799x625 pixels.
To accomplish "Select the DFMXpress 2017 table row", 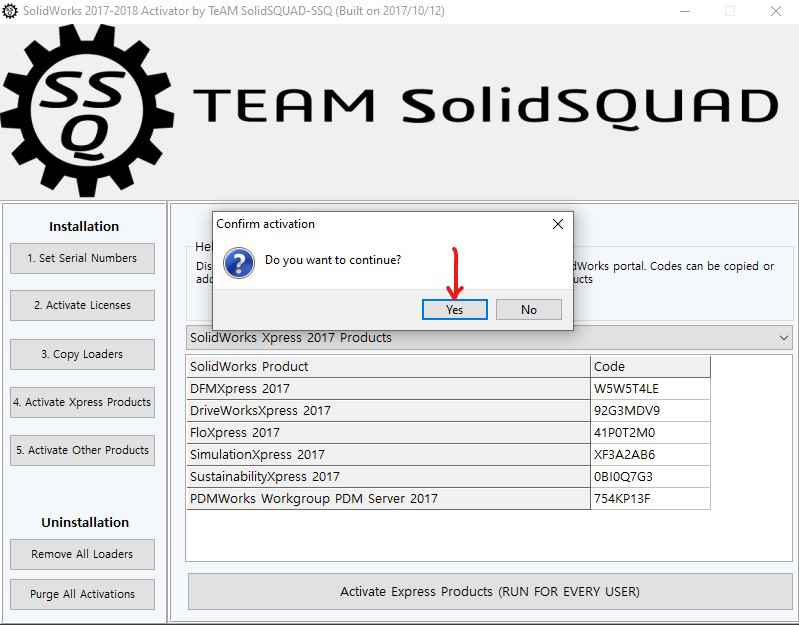I will point(388,388).
